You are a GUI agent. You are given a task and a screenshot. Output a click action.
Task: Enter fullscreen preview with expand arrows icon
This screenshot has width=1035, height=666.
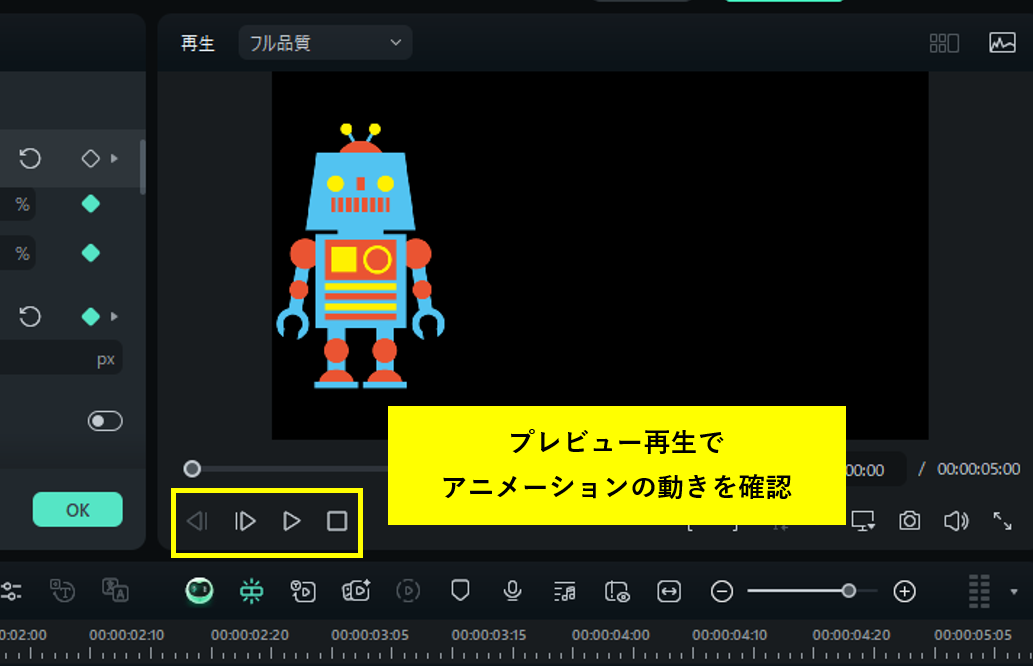click(x=1003, y=521)
